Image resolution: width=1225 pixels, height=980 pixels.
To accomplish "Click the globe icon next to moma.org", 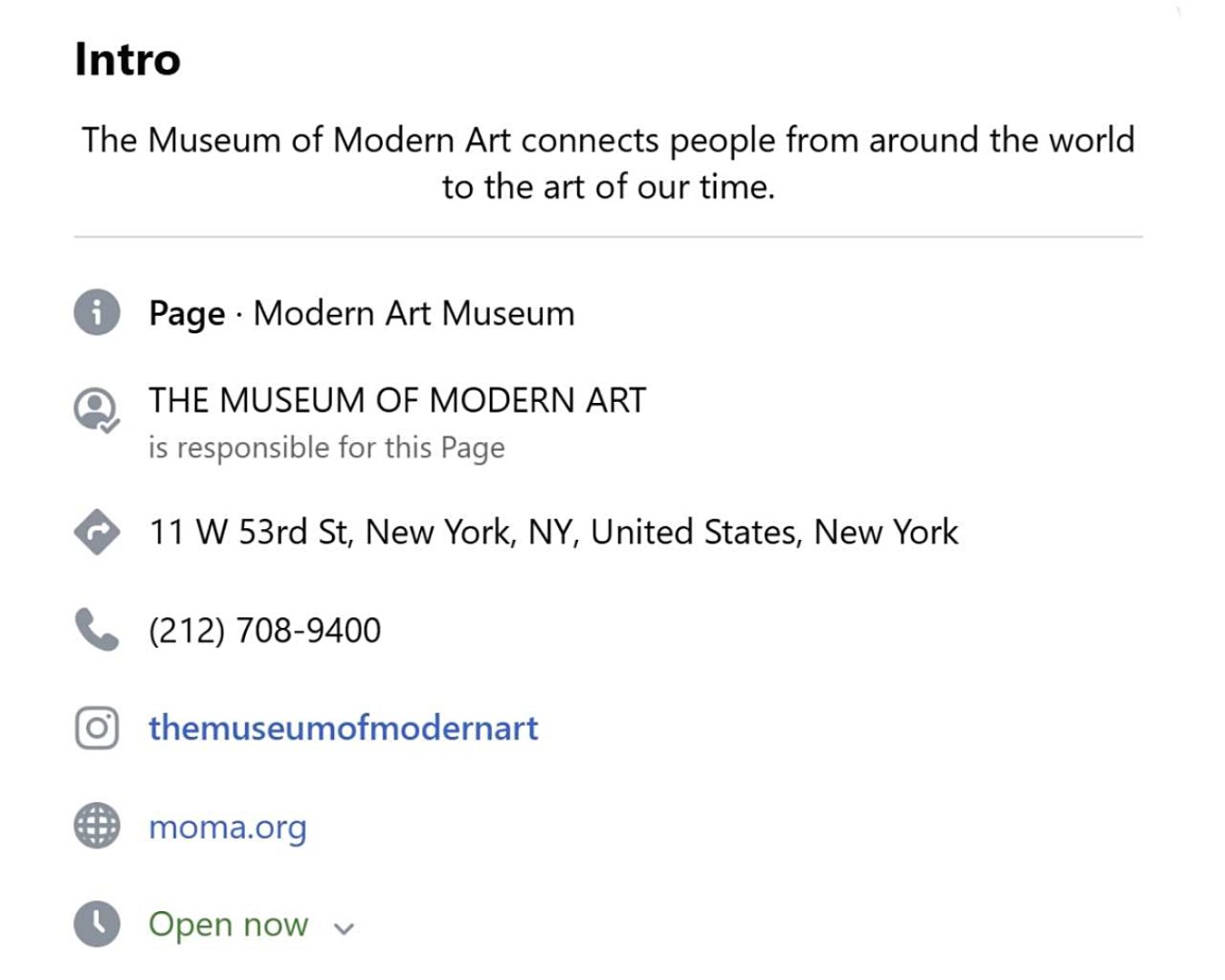I will tap(97, 826).
